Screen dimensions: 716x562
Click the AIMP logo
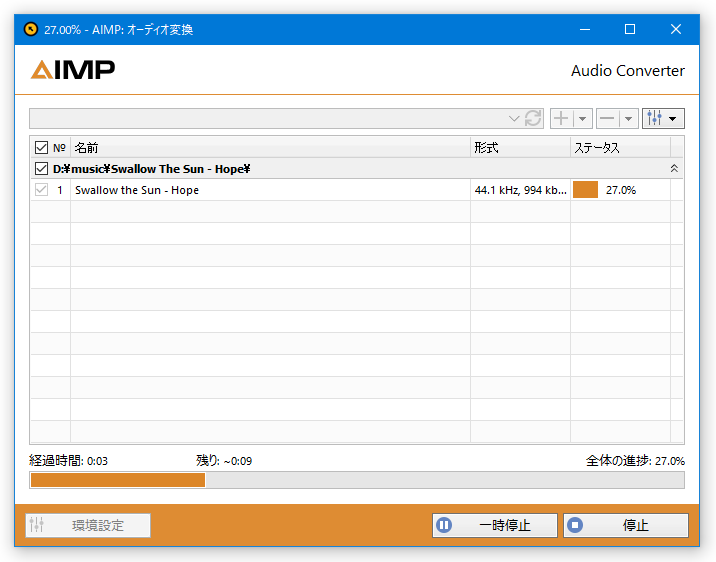pyautogui.click(x=73, y=70)
